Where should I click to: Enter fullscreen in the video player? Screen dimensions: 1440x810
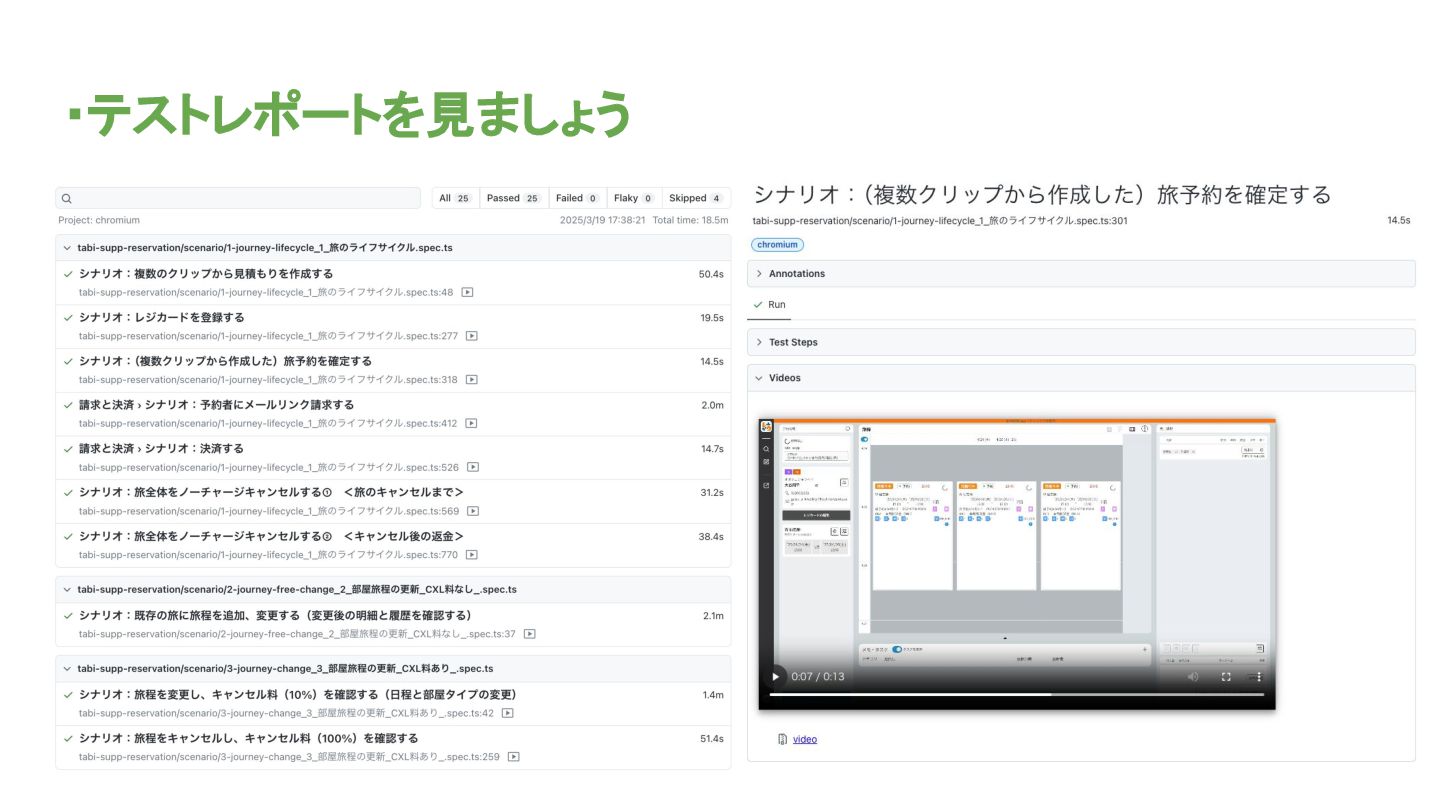[x=1226, y=677]
